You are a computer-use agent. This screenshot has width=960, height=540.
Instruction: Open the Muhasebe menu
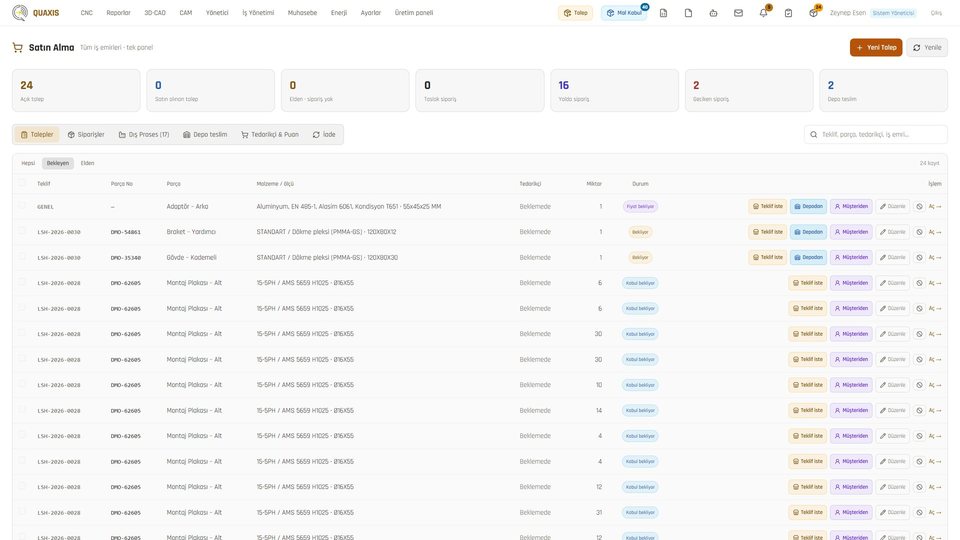pos(302,13)
